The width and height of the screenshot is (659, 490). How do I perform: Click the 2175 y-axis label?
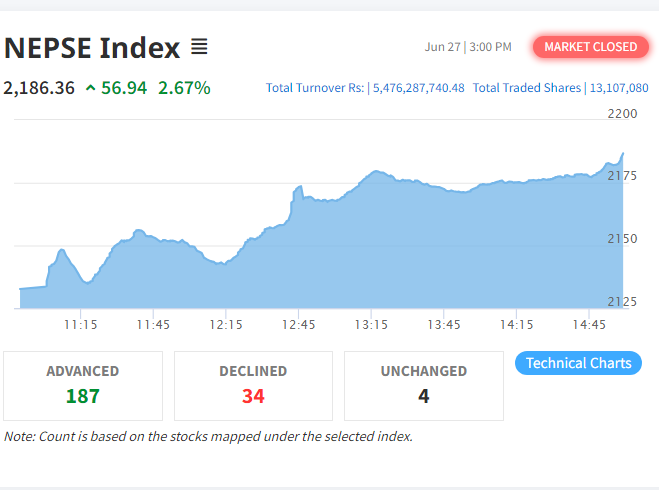coord(622,176)
